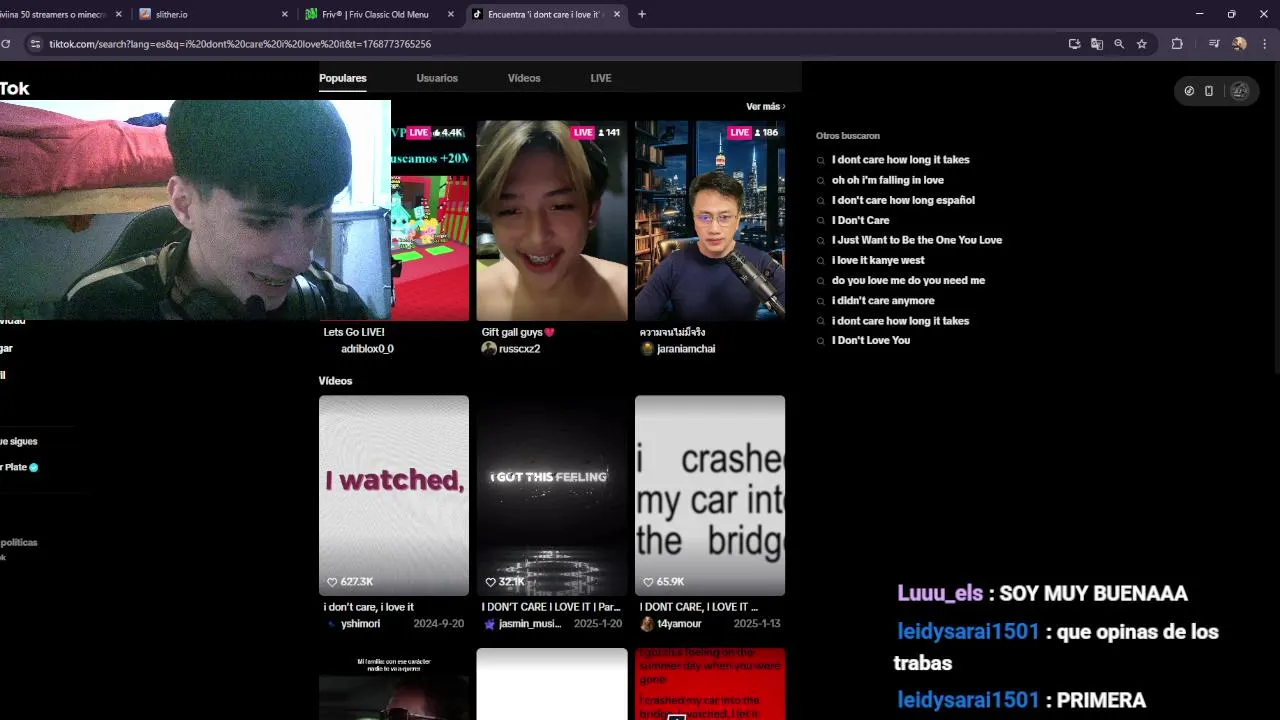Search suggestion 'I don't care how long español'
Viewport: 1280px width, 720px height.
[903, 200]
